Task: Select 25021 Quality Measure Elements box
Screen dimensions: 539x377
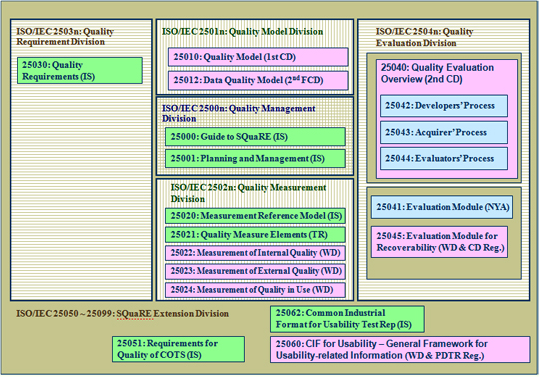Action: (255, 235)
